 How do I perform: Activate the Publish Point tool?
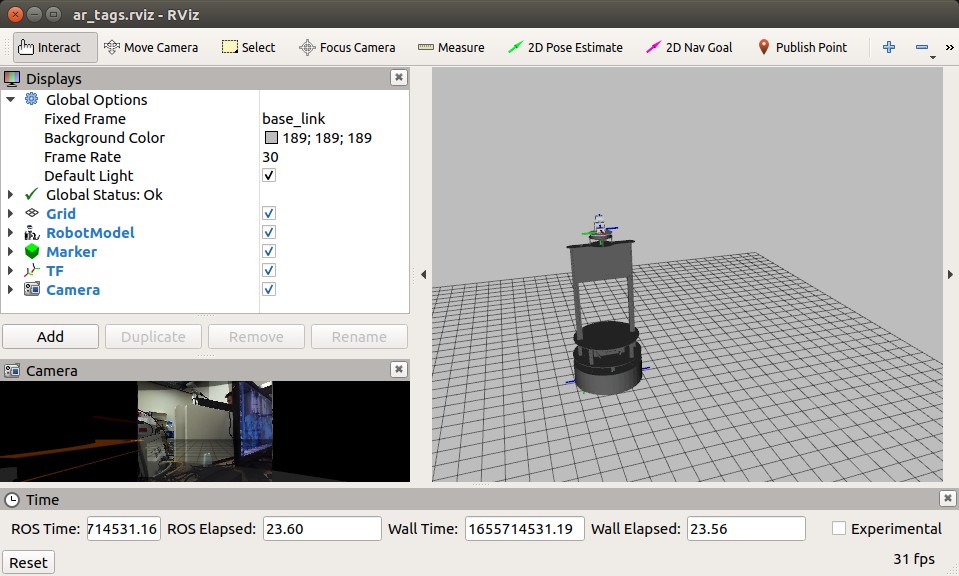click(802, 47)
